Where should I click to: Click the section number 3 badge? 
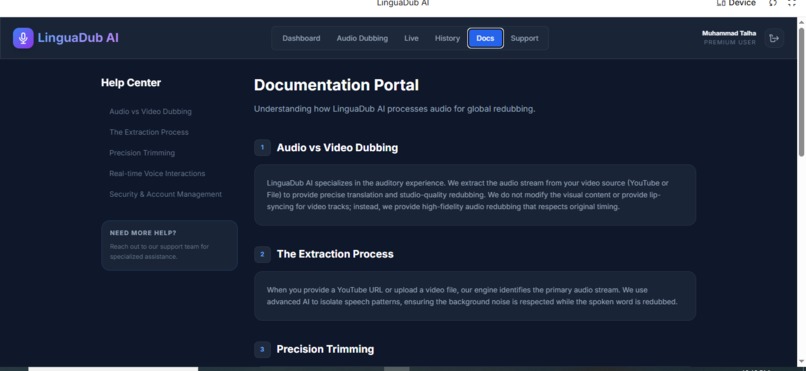pyautogui.click(x=262, y=349)
